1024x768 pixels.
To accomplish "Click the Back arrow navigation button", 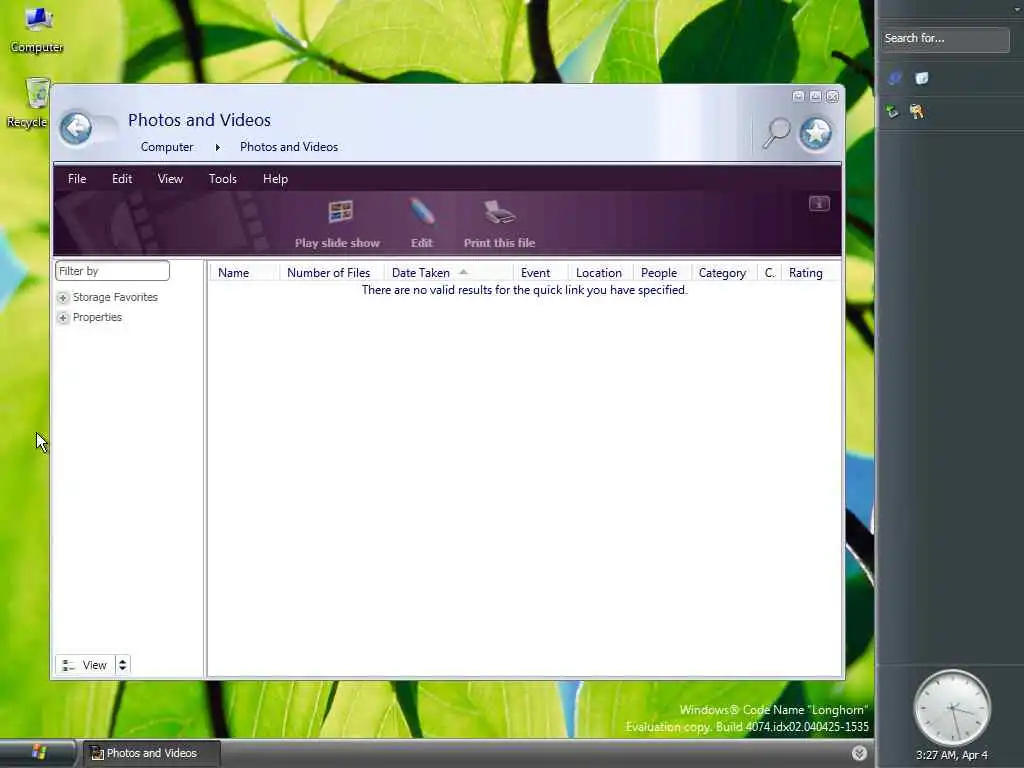I will click(76, 128).
